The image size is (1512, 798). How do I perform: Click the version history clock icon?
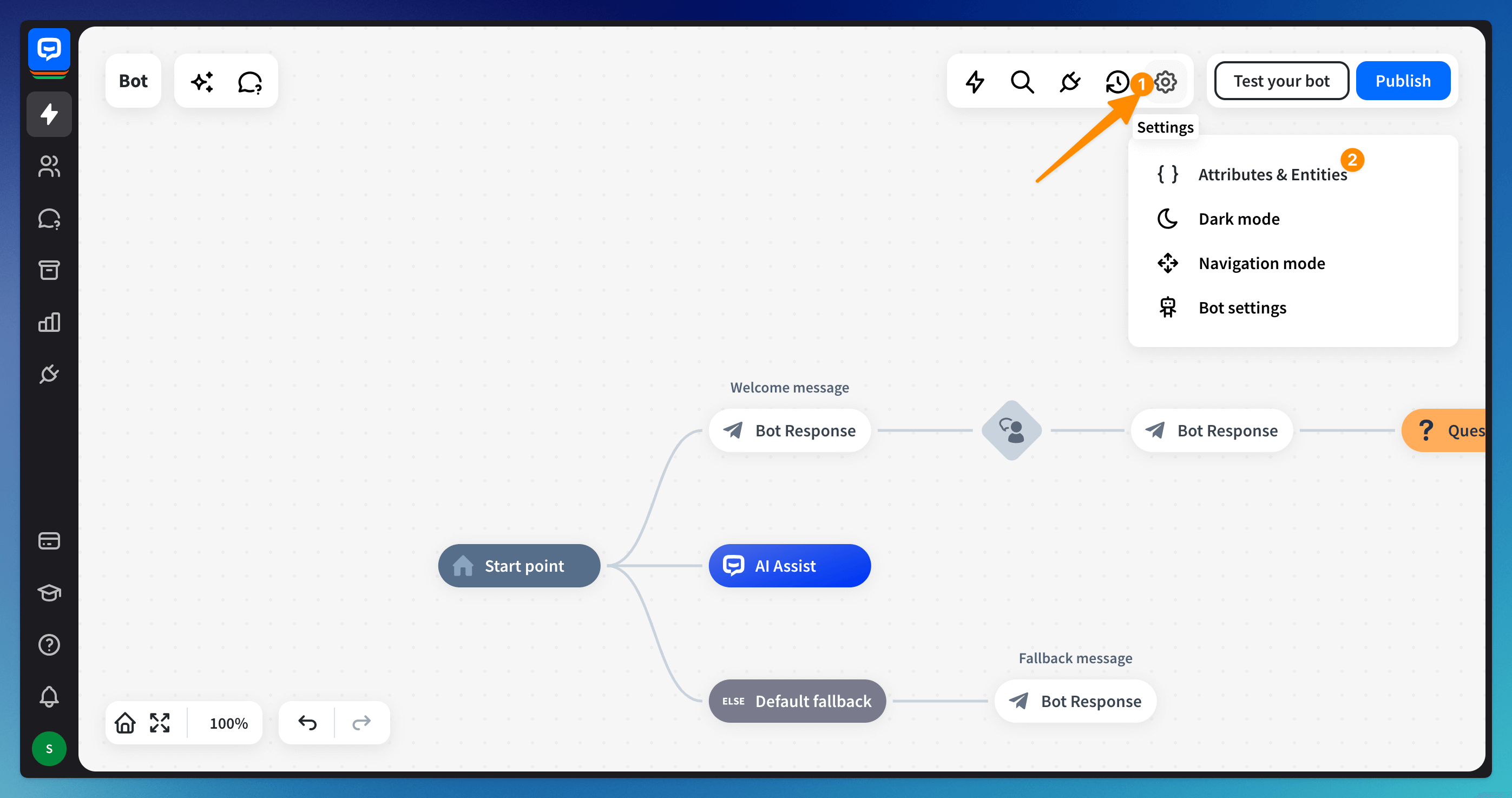[x=1116, y=82]
